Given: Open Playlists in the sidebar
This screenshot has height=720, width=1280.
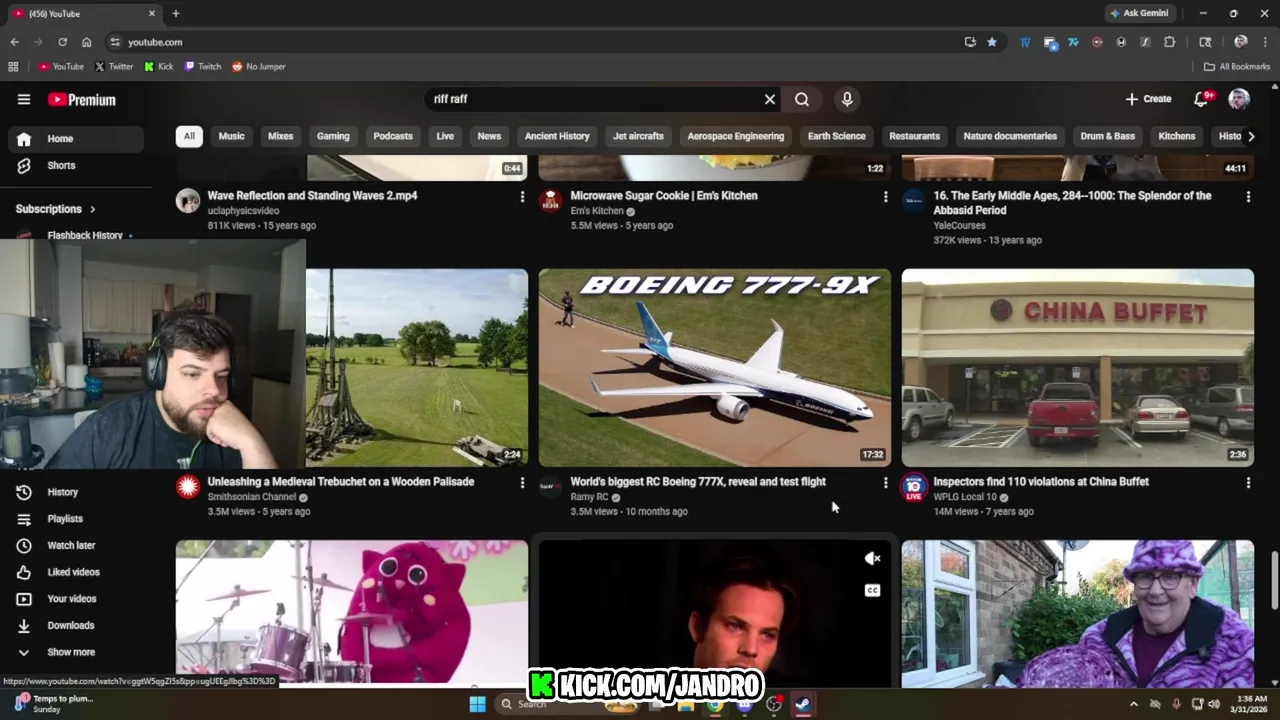Looking at the screenshot, I should pyautogui.click(x=76, y=519).
